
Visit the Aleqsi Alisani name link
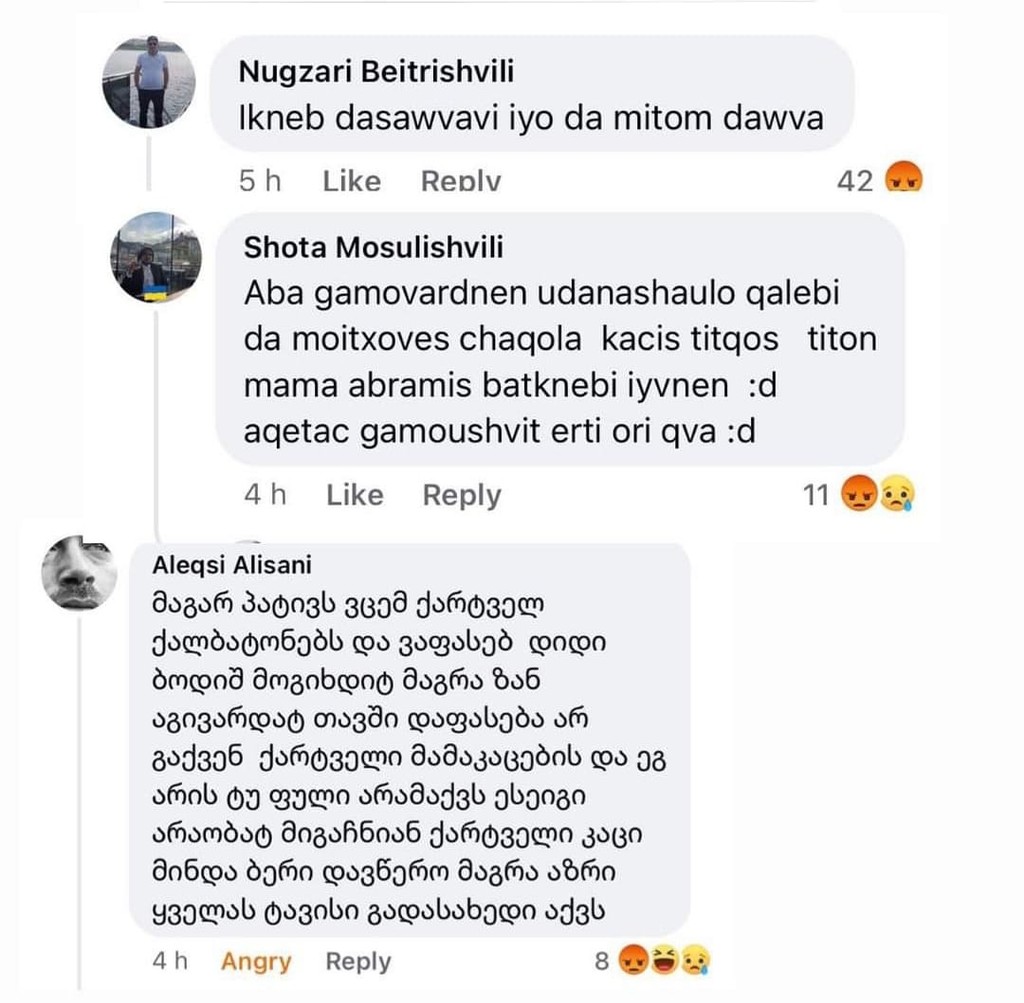click(x=232, y=565)
